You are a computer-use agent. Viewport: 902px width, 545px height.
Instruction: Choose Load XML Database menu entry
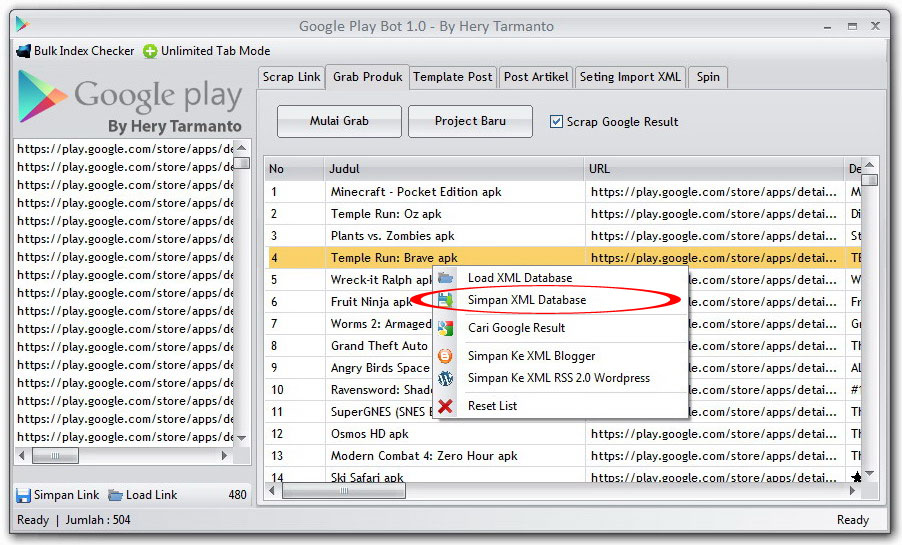(560, 278)
